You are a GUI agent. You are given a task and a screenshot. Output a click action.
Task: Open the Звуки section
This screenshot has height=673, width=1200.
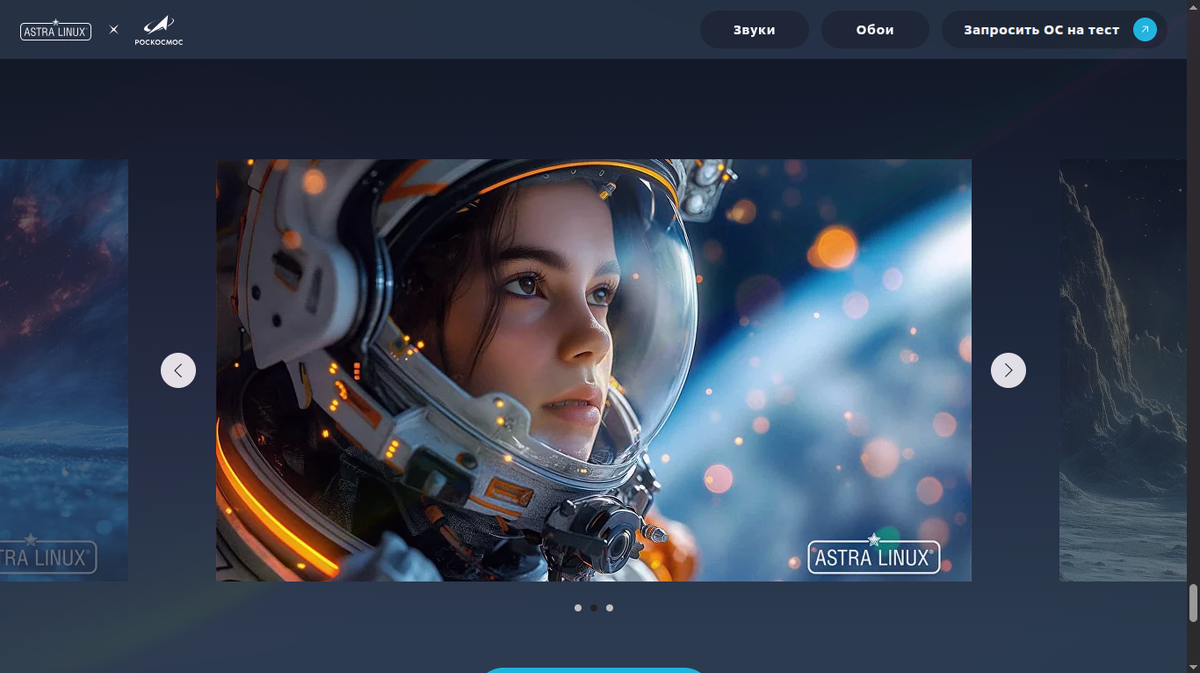754,30
